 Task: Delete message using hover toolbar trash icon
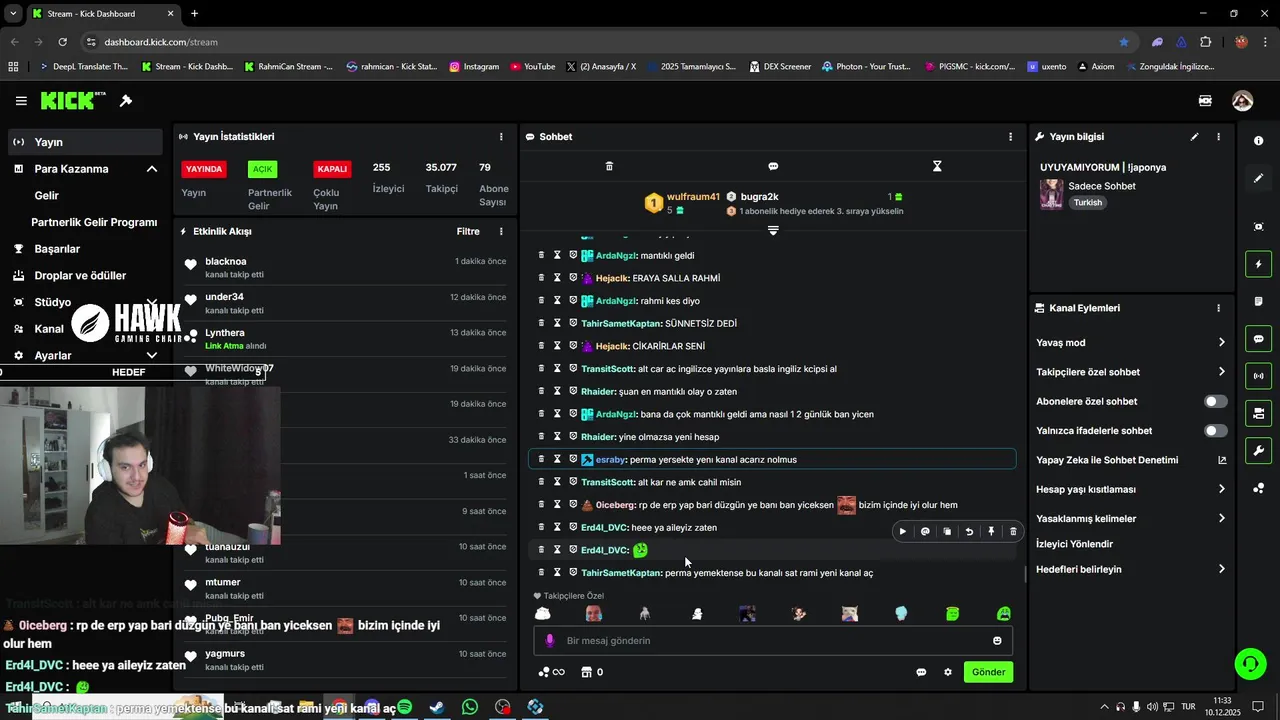pos(1013,532)
